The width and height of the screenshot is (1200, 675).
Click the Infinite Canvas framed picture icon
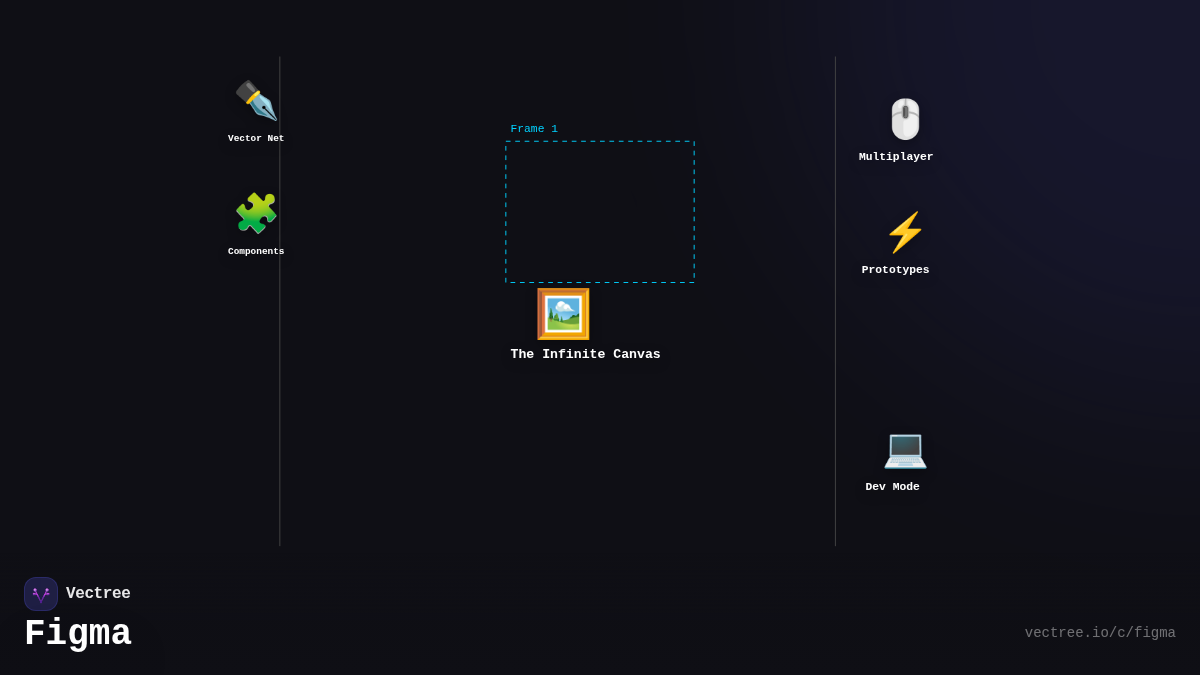[x=563, y=314]
